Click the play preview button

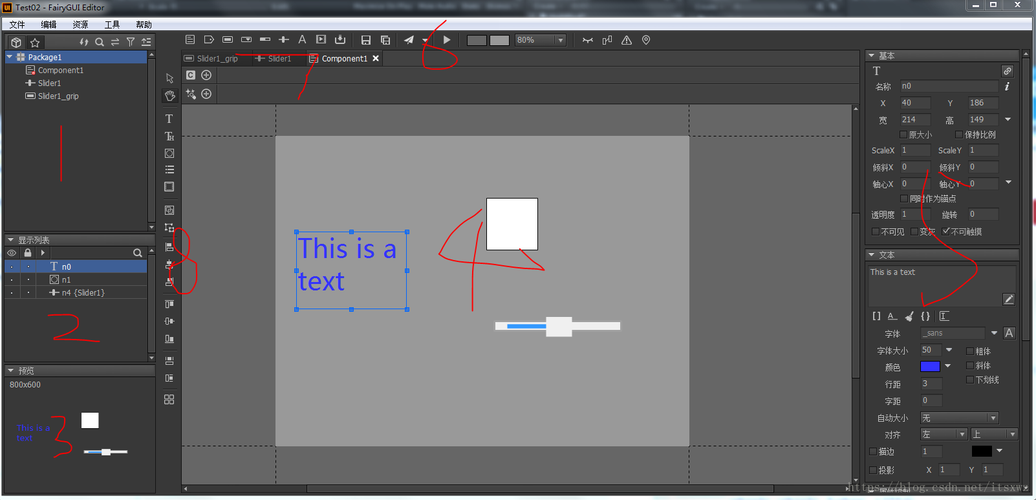point(447,40)
